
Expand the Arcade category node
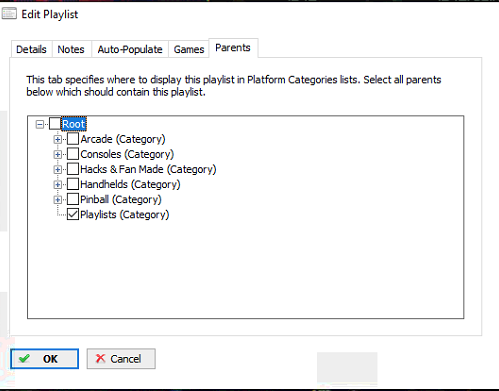[x=58, y=139]
